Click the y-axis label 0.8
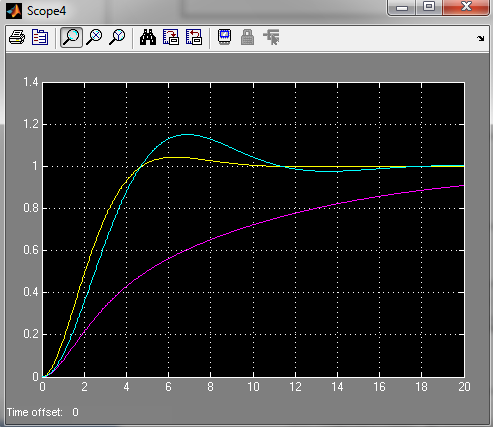Screen dimensions: 493x427 [x=31, y=208]
